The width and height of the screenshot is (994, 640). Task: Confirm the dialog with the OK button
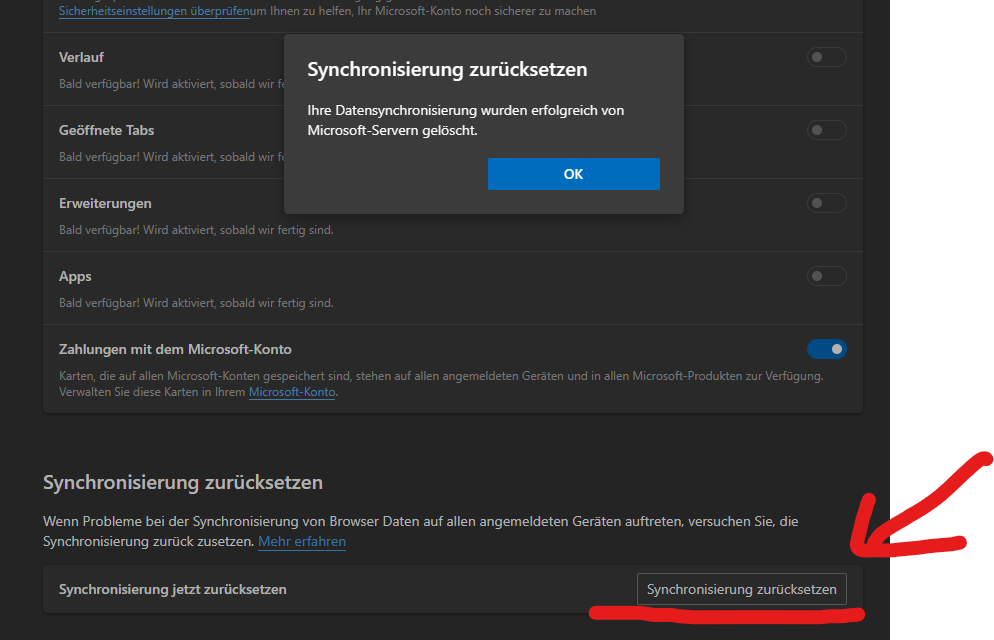click(x=574, y=174)
